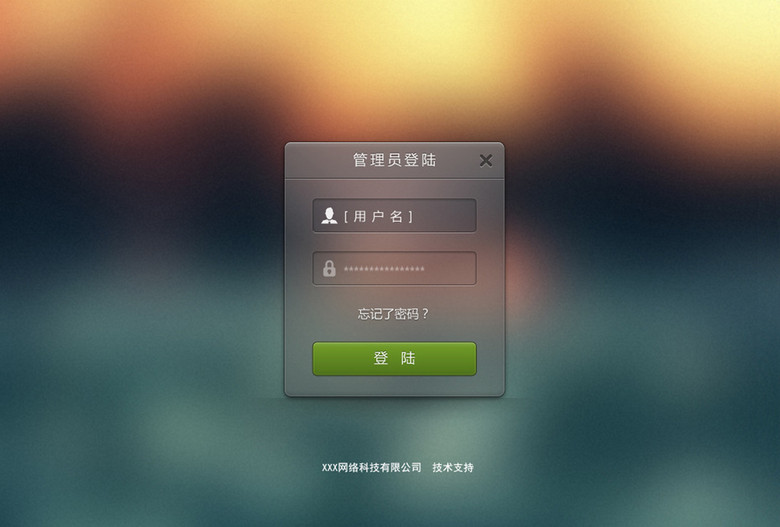Click the 管理员登陆 dialog title
780x527 pixels.
click(x=394, y=160)
